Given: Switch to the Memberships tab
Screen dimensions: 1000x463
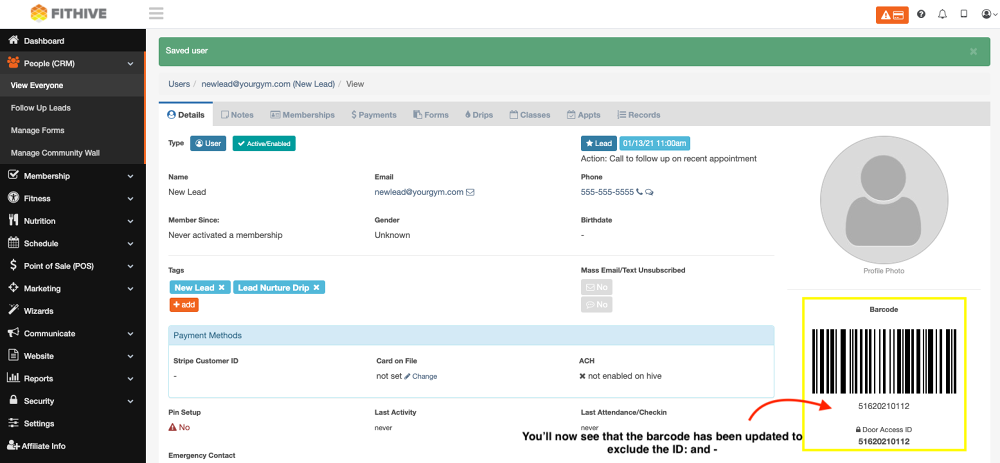Looking at the screenshot, I should point(302,115).
